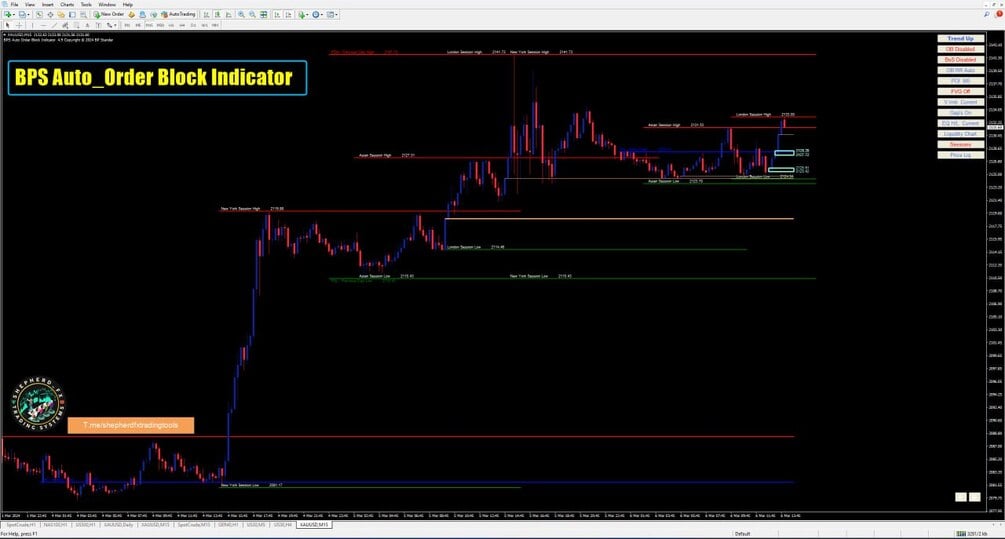This screenshot has width=1005, height=539.
Task: Open the New Chart toolbar icon
Action: (x=8, y=14)
